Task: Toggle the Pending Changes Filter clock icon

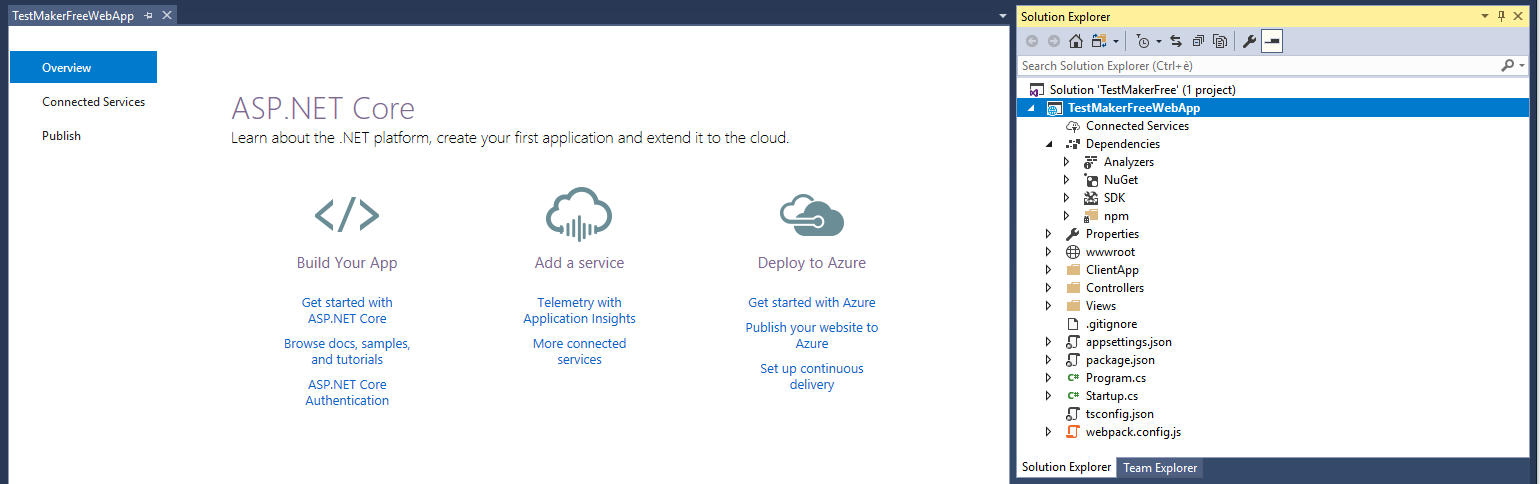Action: pos(1143,41)
